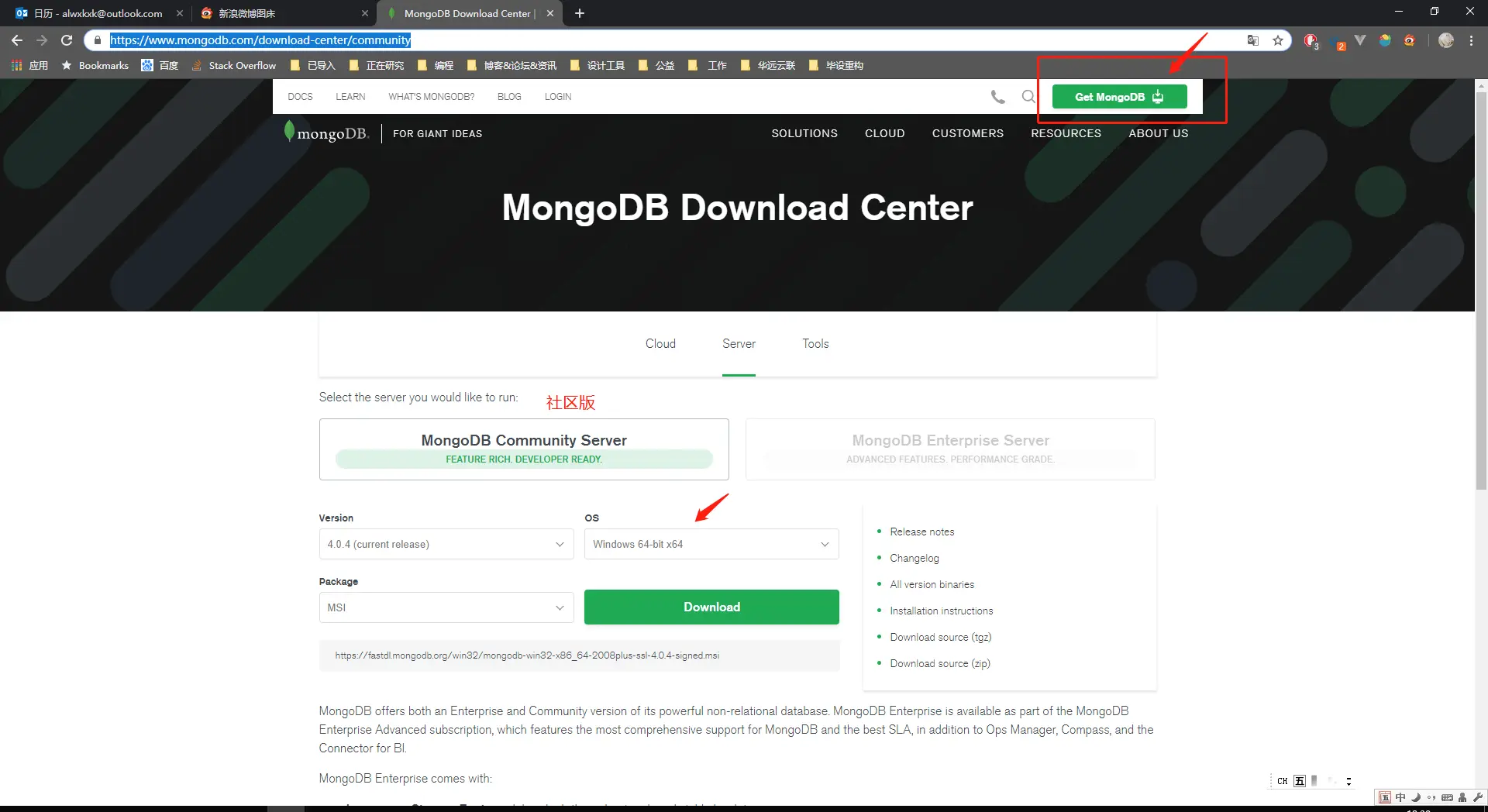Open the Weibo extension icon in toolbar
Screen dimensions: 1488x812
pos(1410,40)
